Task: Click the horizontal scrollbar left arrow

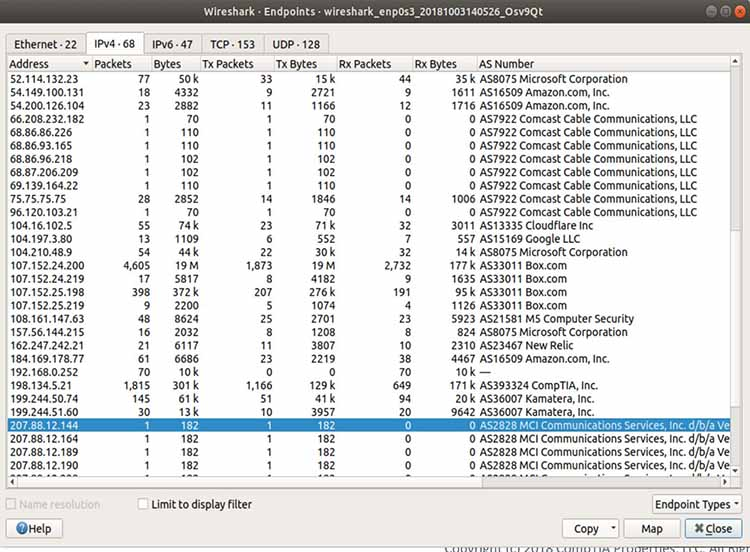Action: coord(12,482)
